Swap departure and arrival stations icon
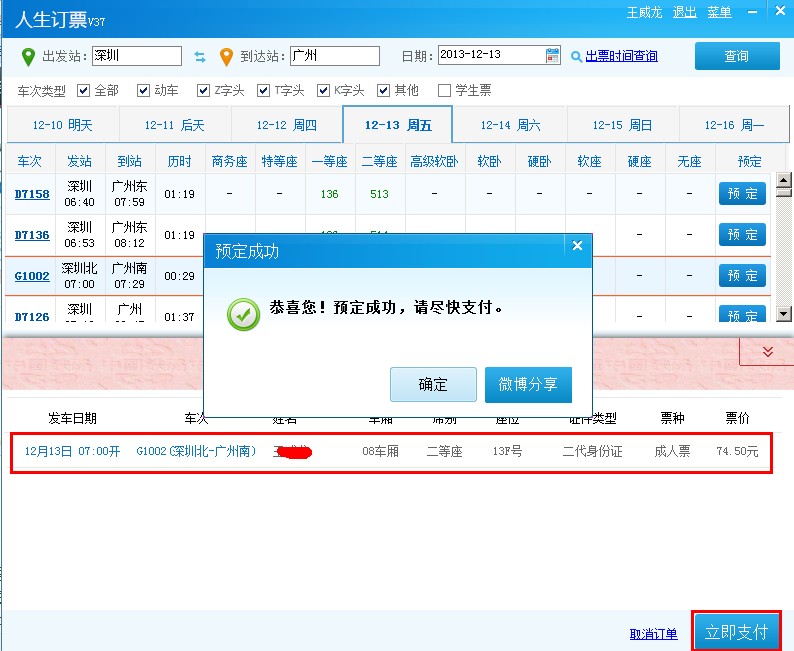 click(x=200, y=57)
